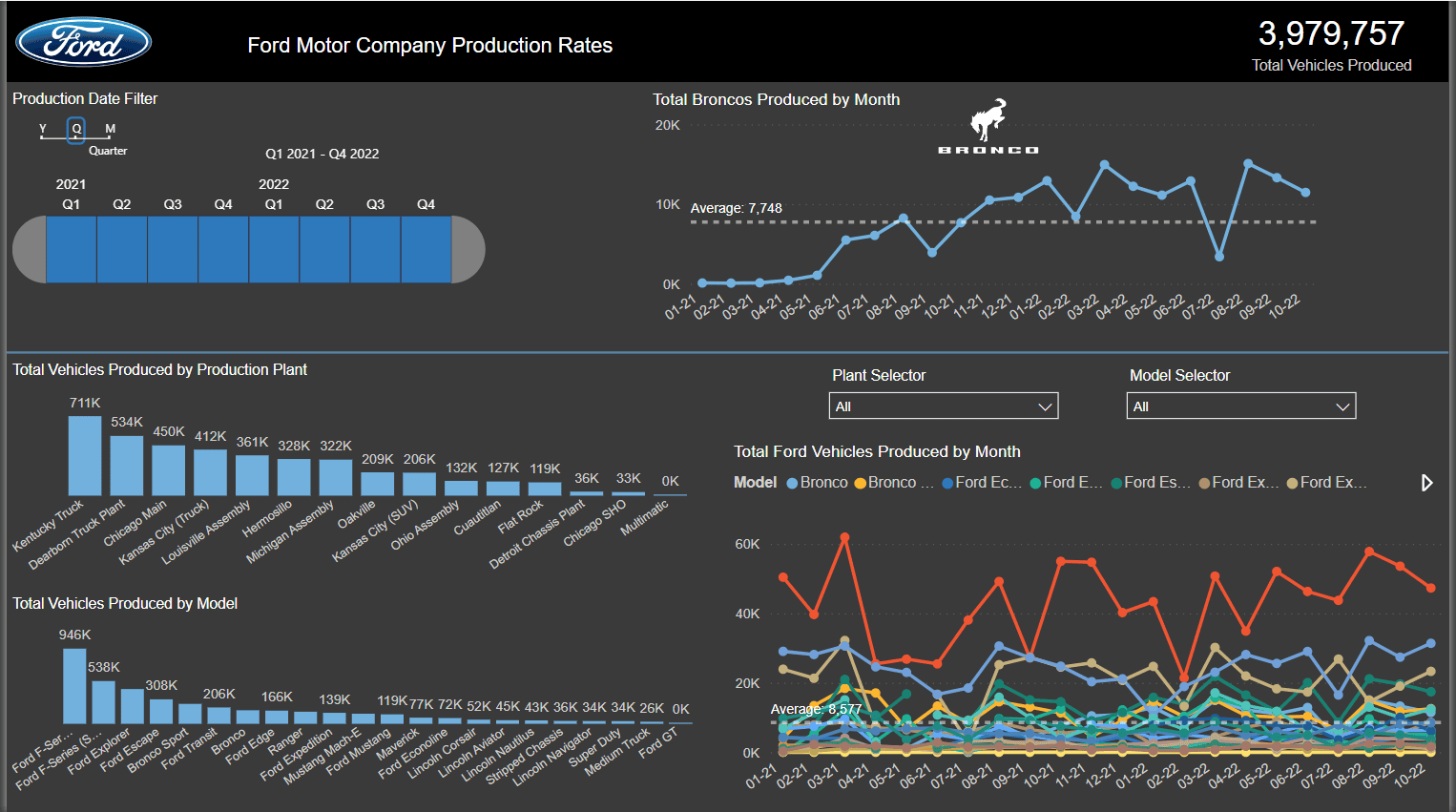Click the 'Ford Motor Company Production Rates' header title
The image size is (1456, 812).
(x=430, y=45)
